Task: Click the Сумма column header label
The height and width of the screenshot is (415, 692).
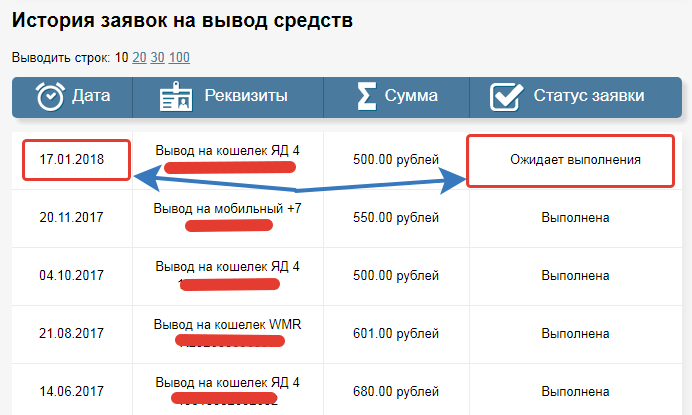Action: [x=411, y=95]
